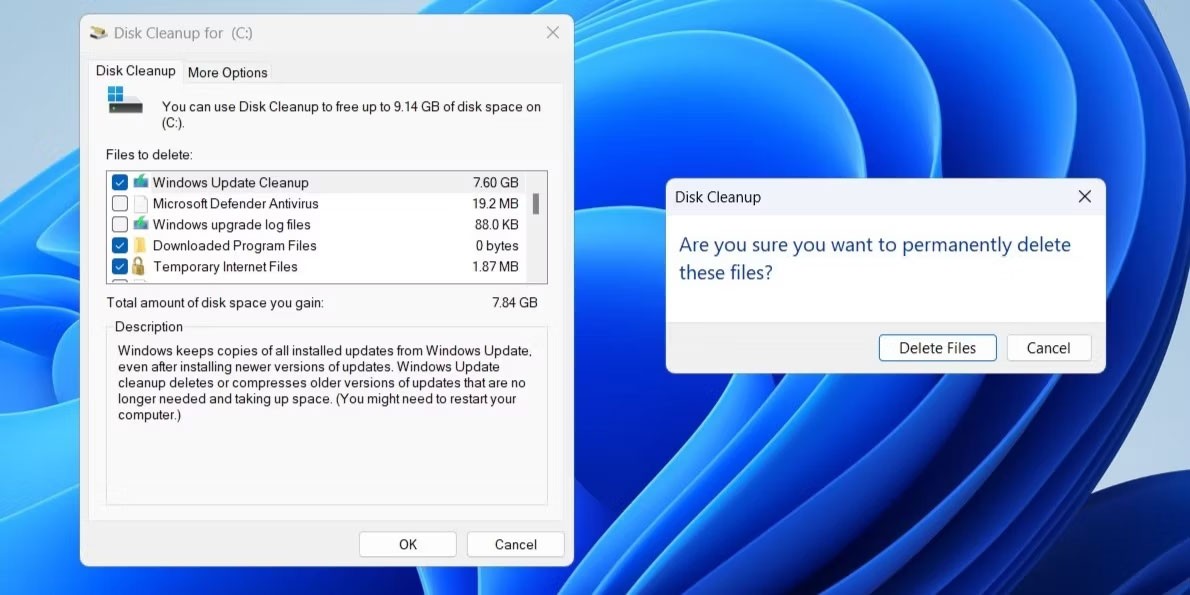Viewport: 1190px width, 595px height.
Task: Click the Windows upgrade log files icon
Action: [x=140, y=225]
